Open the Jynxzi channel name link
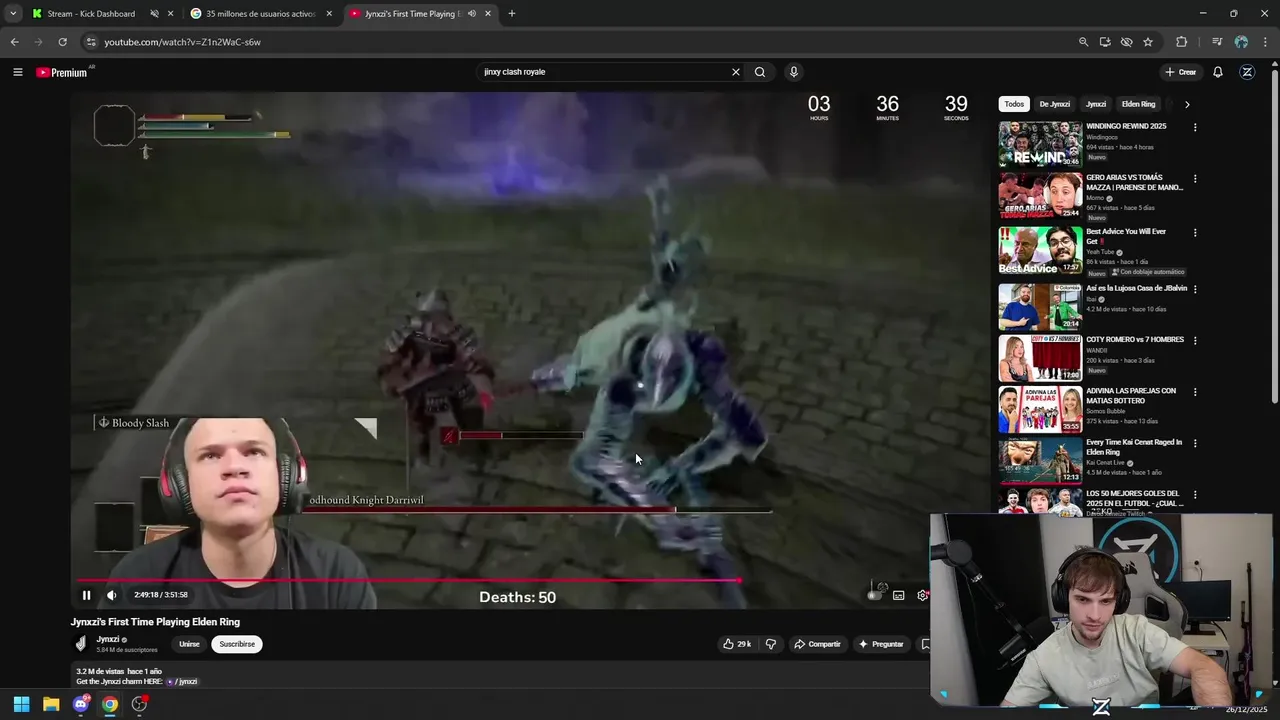 click(108, 639)
